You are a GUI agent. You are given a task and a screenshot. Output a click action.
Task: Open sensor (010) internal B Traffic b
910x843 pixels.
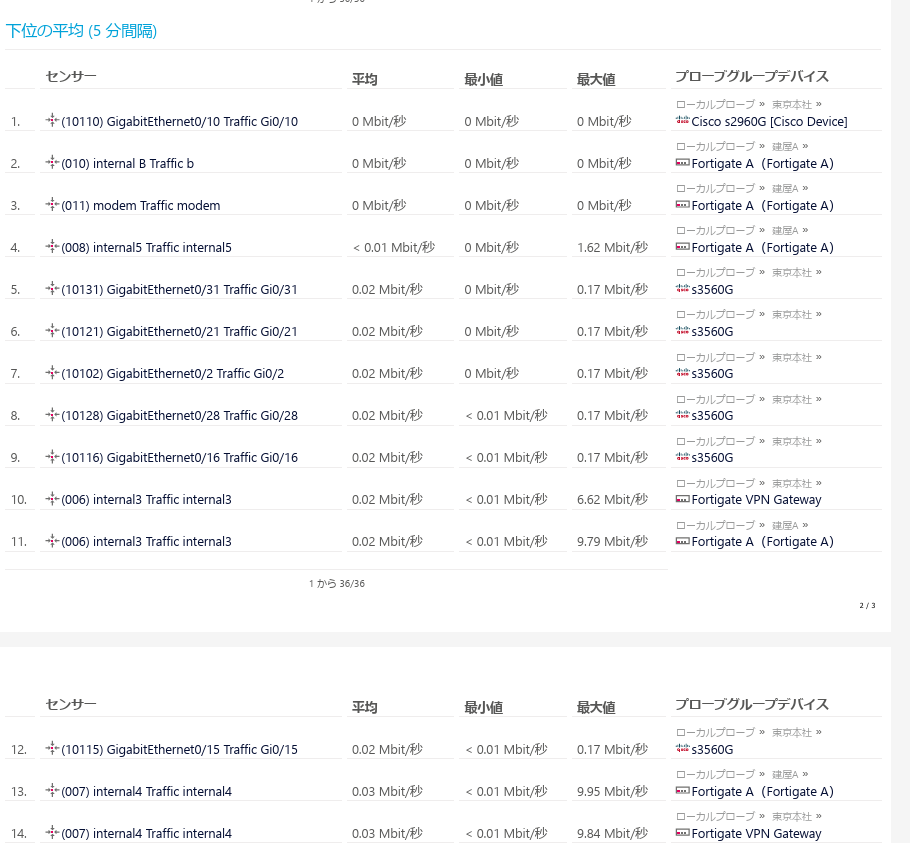click(x=128, y=164)
